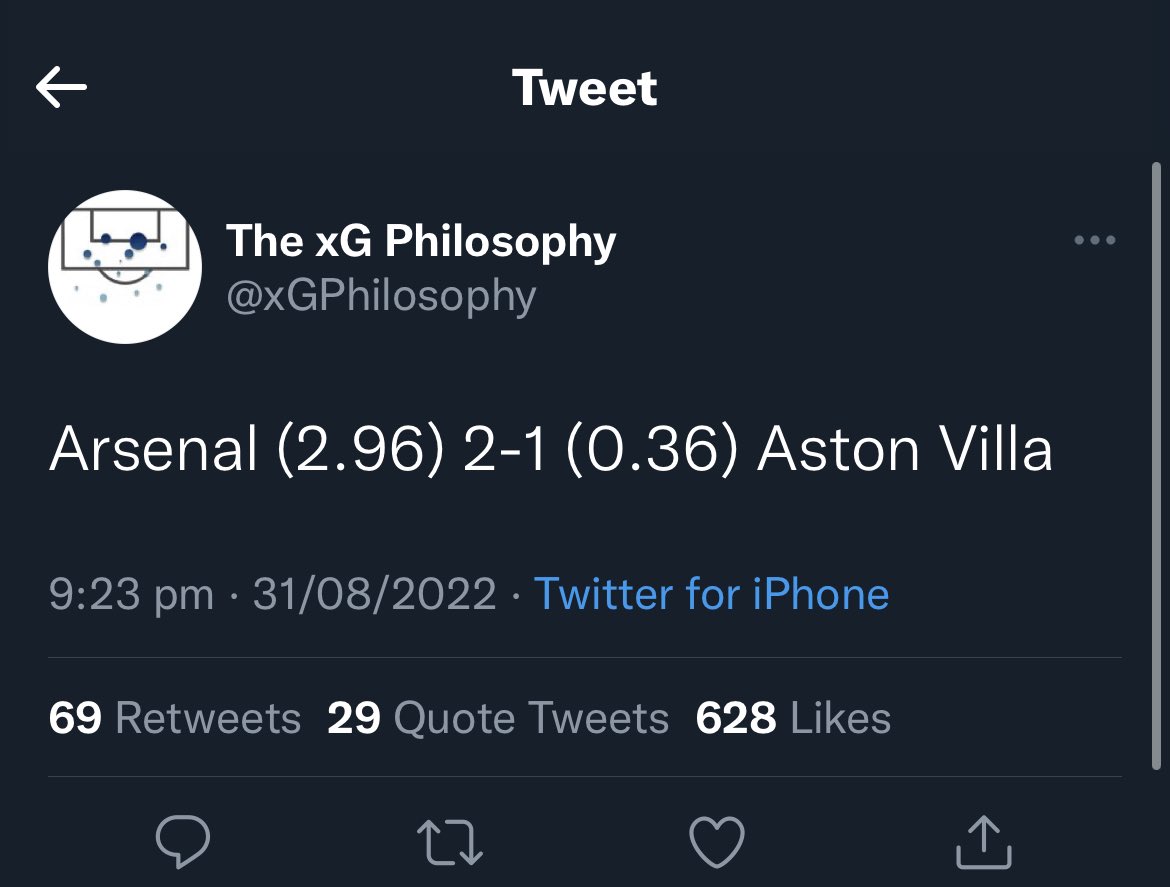Reply using the speech bubble icon
This screenshot has height=887, width=1170.
(183, 841)
